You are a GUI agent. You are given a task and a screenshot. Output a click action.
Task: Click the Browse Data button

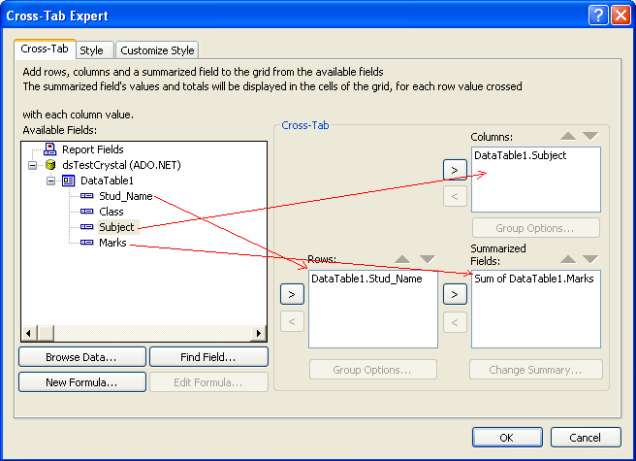pos(80,357)
